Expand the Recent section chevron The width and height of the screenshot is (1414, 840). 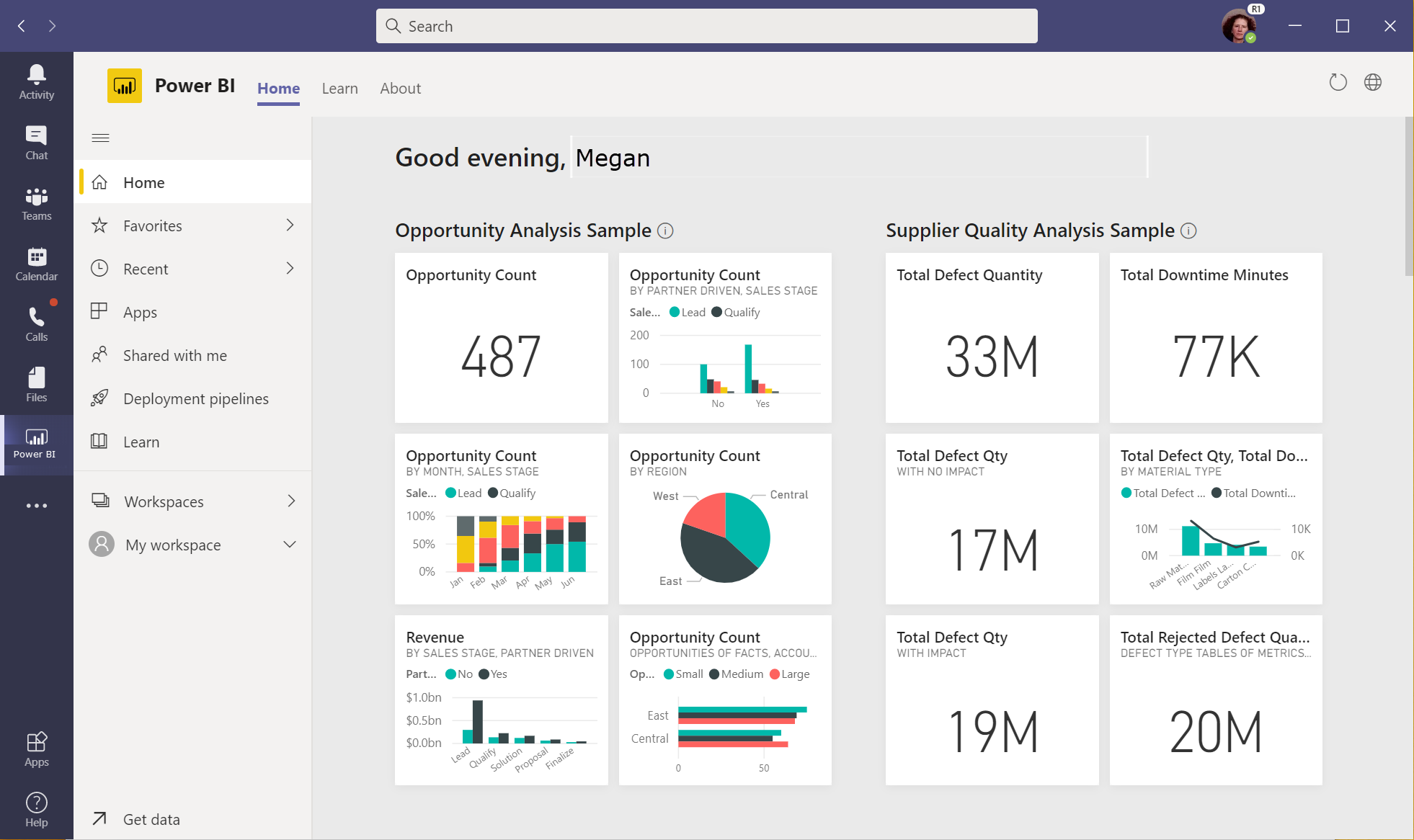290,268
